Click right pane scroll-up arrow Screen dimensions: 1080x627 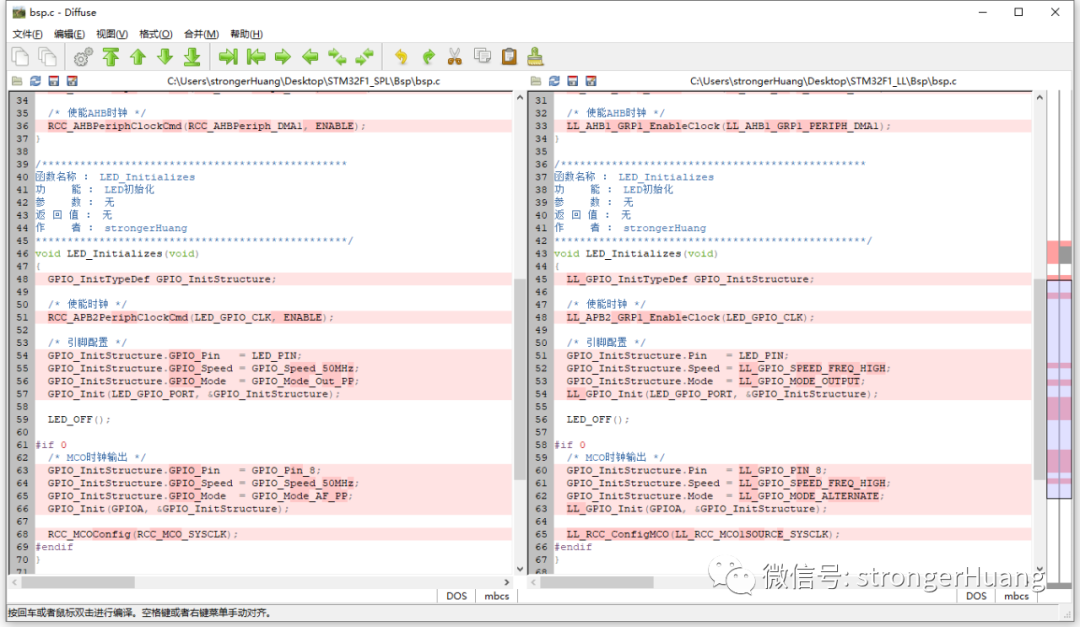[1039, 98]
